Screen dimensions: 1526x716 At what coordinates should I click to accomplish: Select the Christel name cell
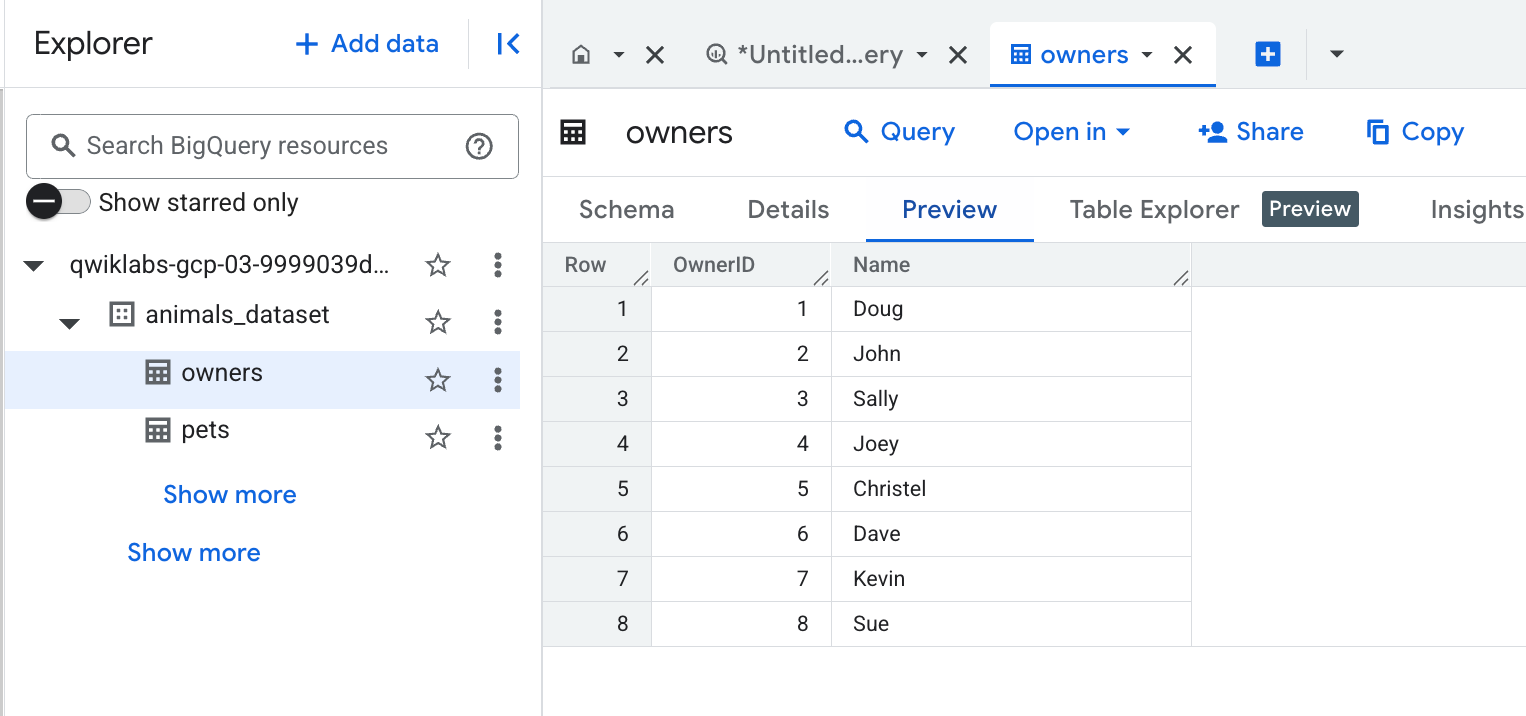click(1011, 490)
